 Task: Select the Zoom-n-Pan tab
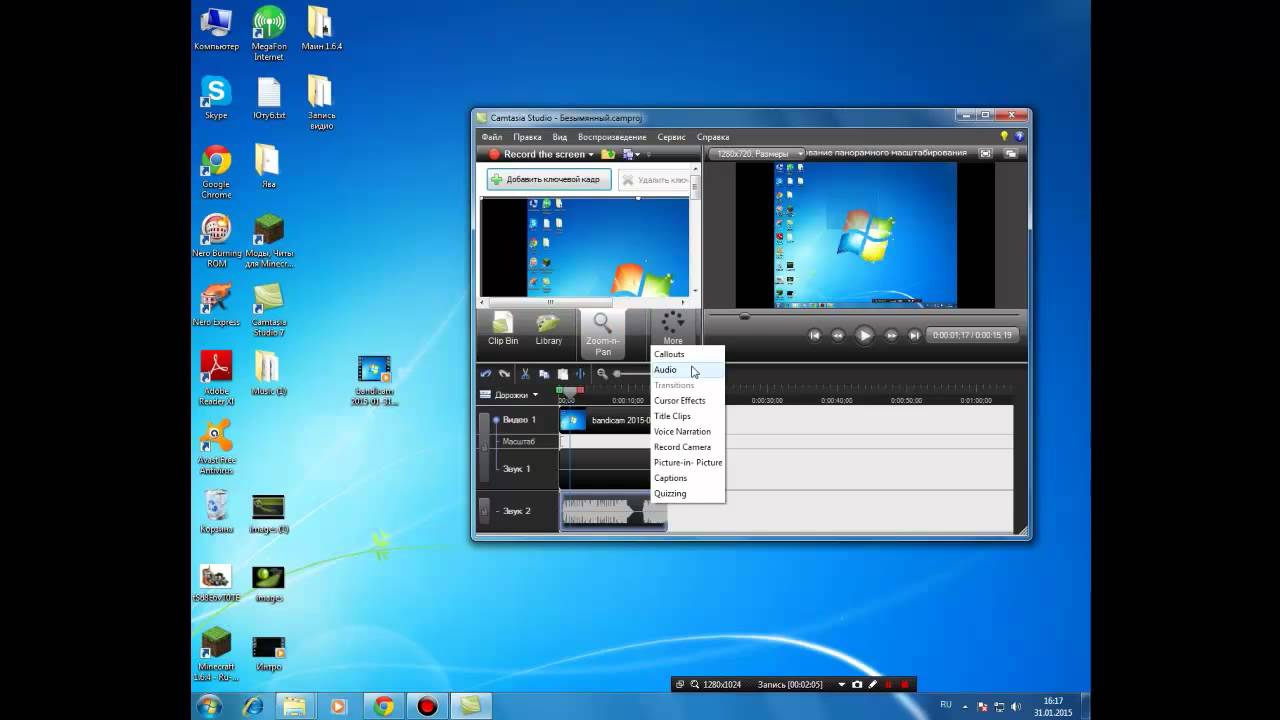tap(602, 334)
